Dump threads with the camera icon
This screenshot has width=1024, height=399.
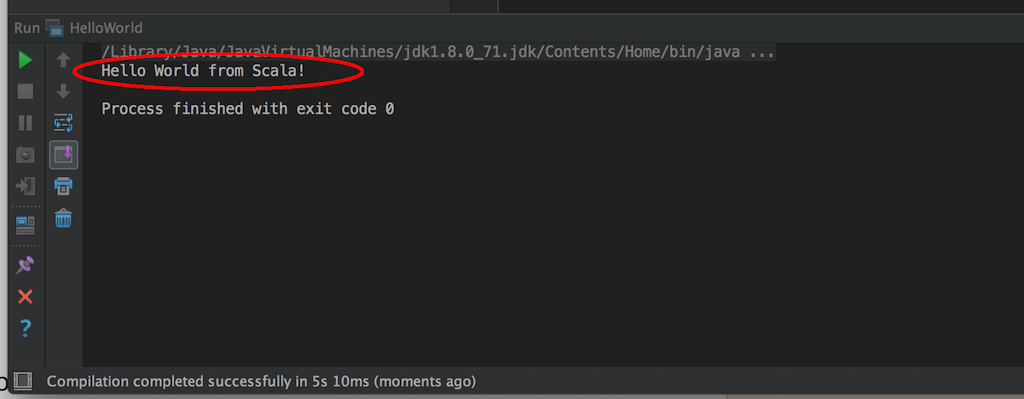[x=25, y=155]
